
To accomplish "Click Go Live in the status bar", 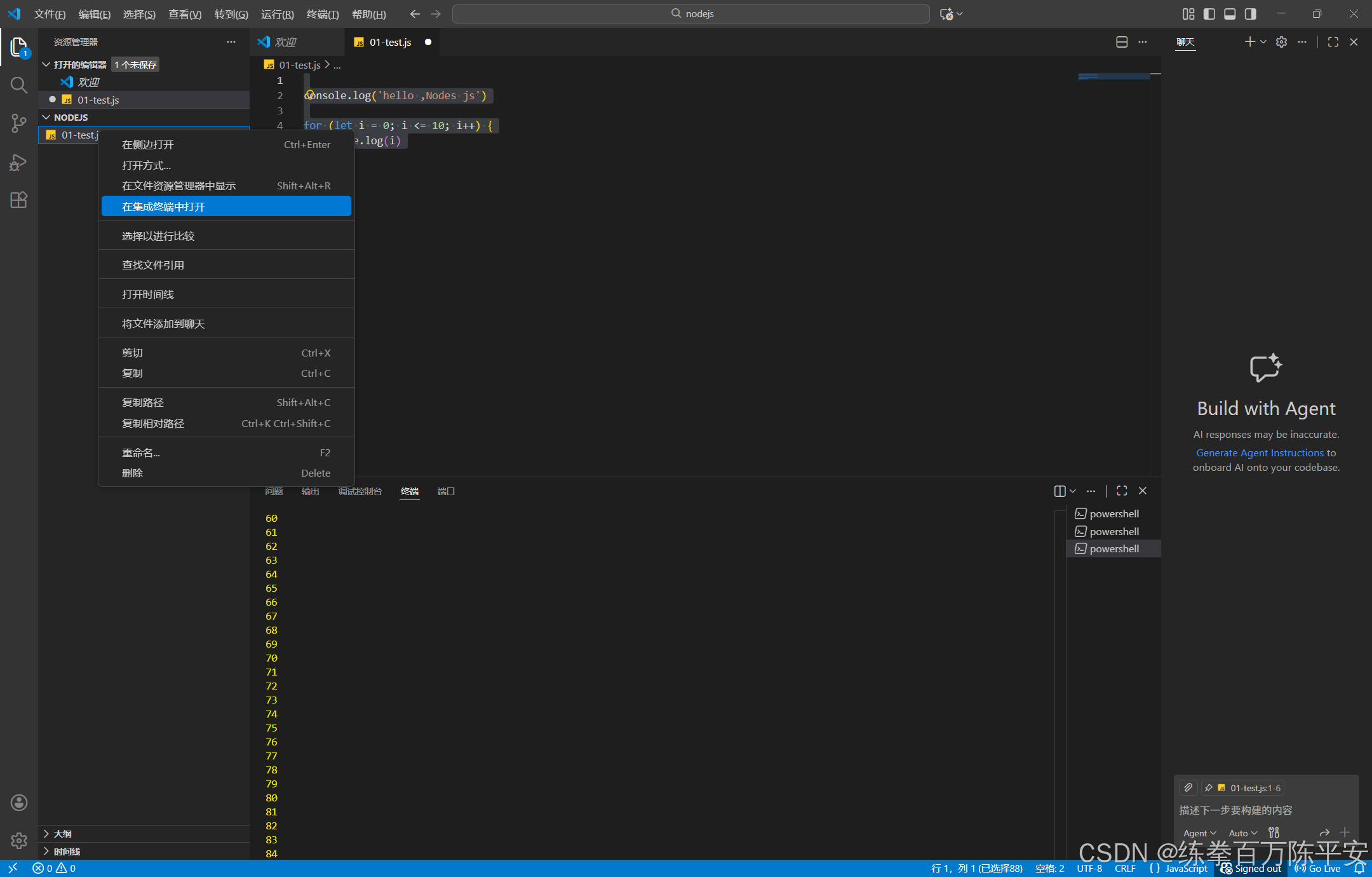I will (x=1318, y=868).
